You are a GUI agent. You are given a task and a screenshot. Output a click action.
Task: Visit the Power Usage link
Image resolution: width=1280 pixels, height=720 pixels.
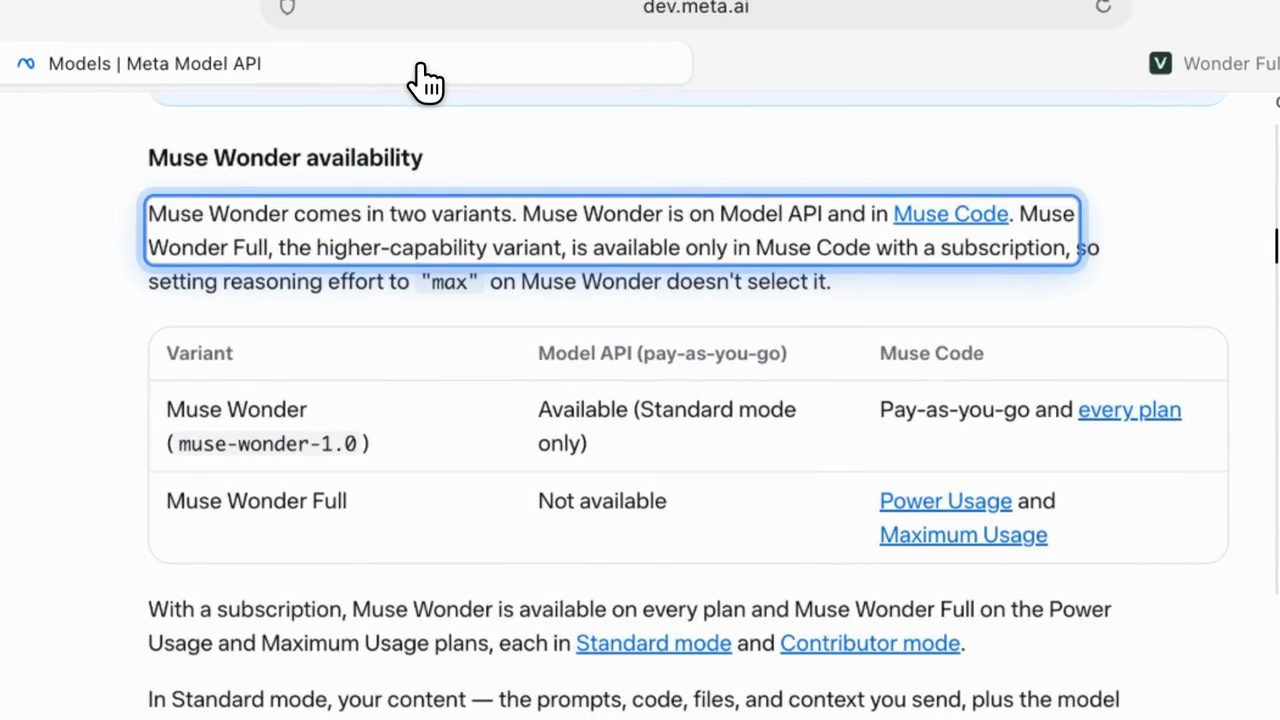[945, 501]
